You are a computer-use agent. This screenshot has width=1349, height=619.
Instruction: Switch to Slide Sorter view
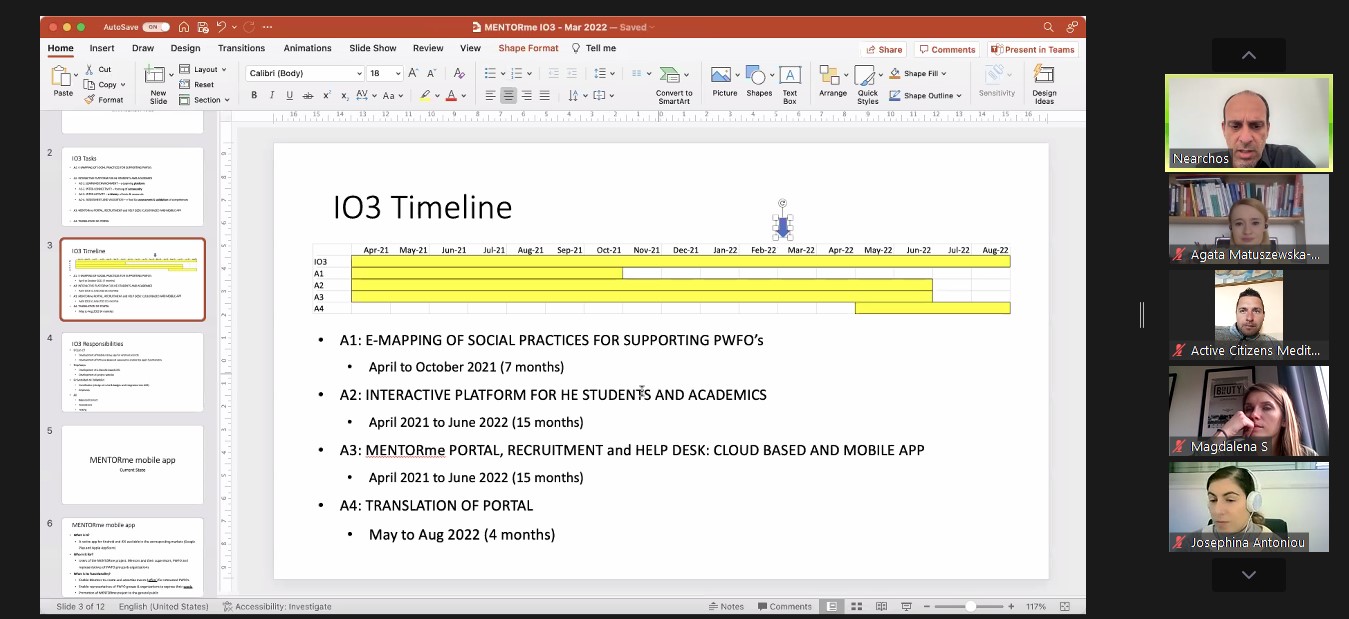857,606
